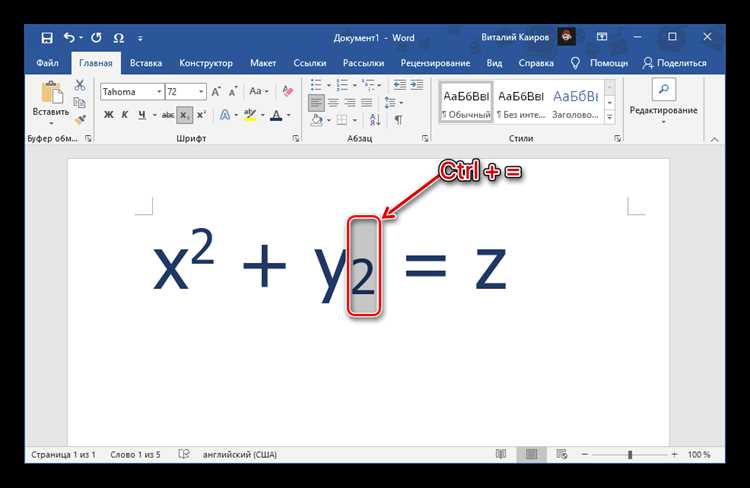
Task: Insert a symbol via the Omega icon
Action: coord(119,38)
